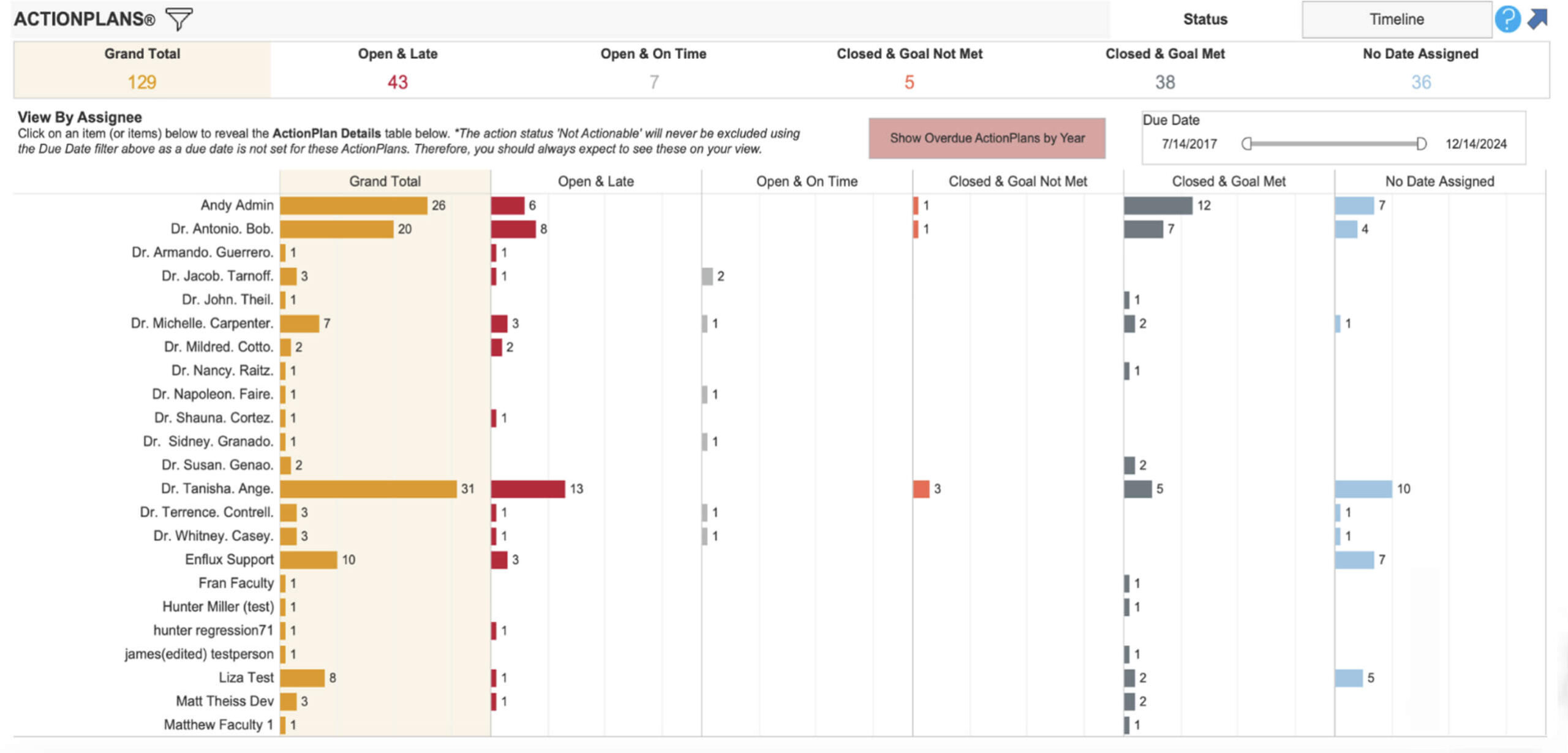The image size is (1568, 753).
Task: Select the Open & Late summary tile
Action: [398, 69]
